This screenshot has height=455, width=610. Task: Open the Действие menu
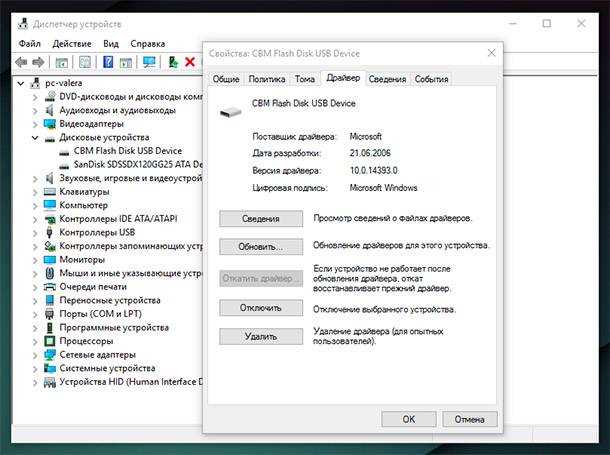[72, 44]
